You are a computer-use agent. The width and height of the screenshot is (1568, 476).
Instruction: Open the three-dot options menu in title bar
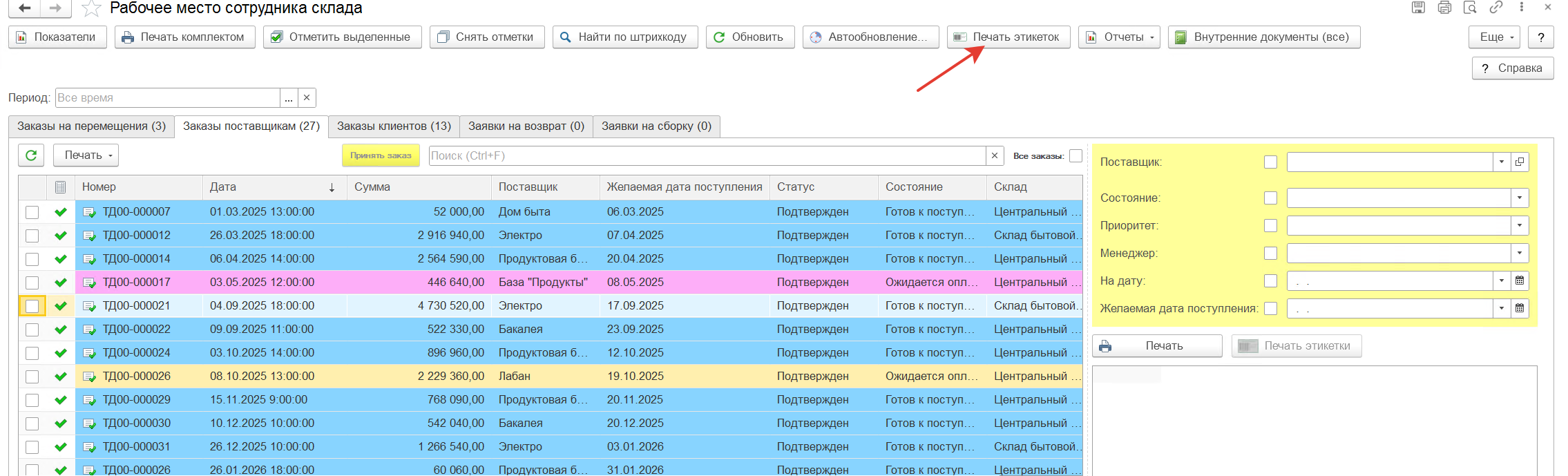click(1522, 8)
